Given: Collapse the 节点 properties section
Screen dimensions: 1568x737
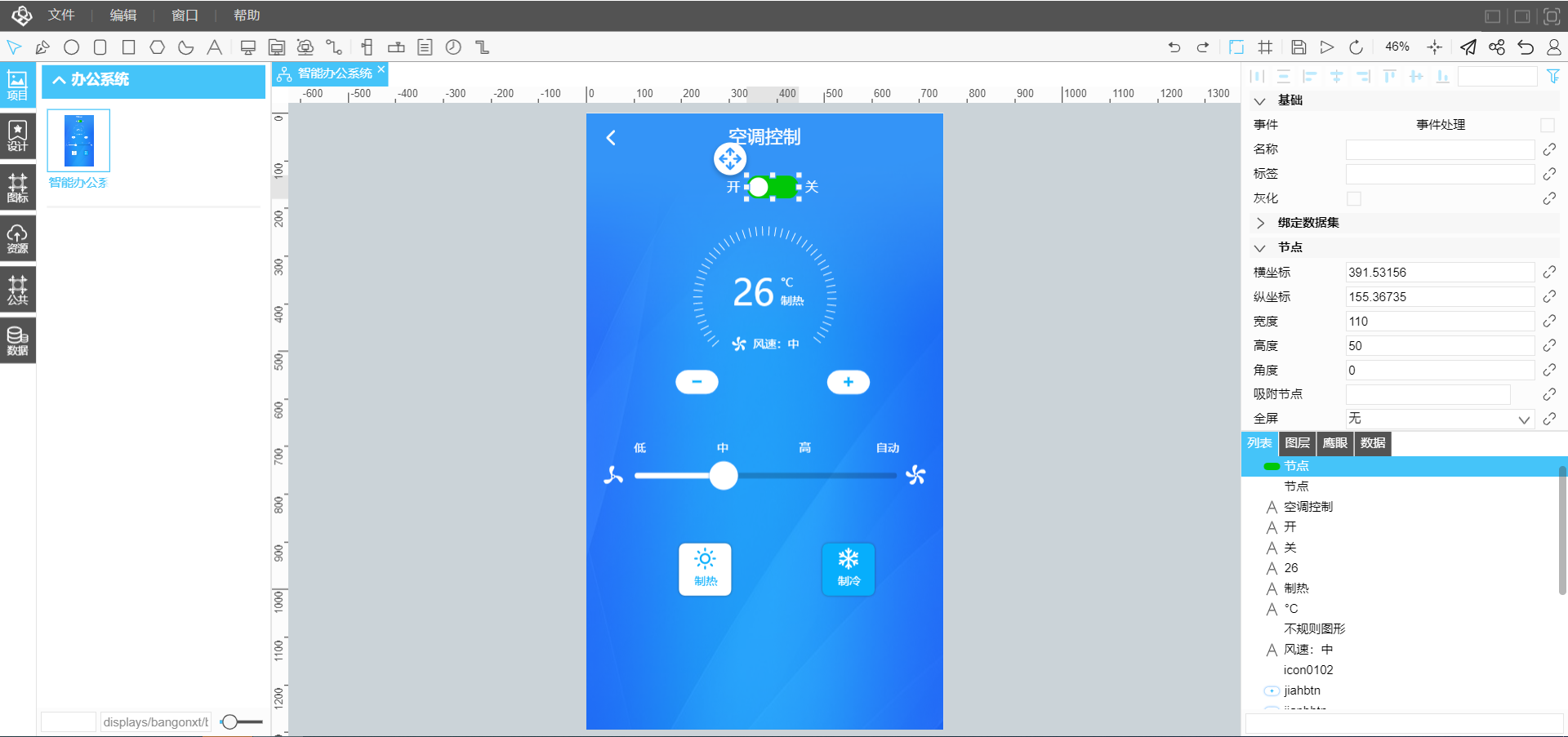Looking at the screenshot, I should (1260, 247).
